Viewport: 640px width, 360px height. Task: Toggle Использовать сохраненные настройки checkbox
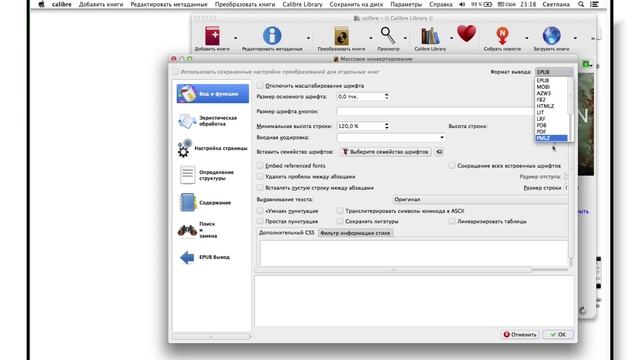pyautogui.click(x=176, y=72)
